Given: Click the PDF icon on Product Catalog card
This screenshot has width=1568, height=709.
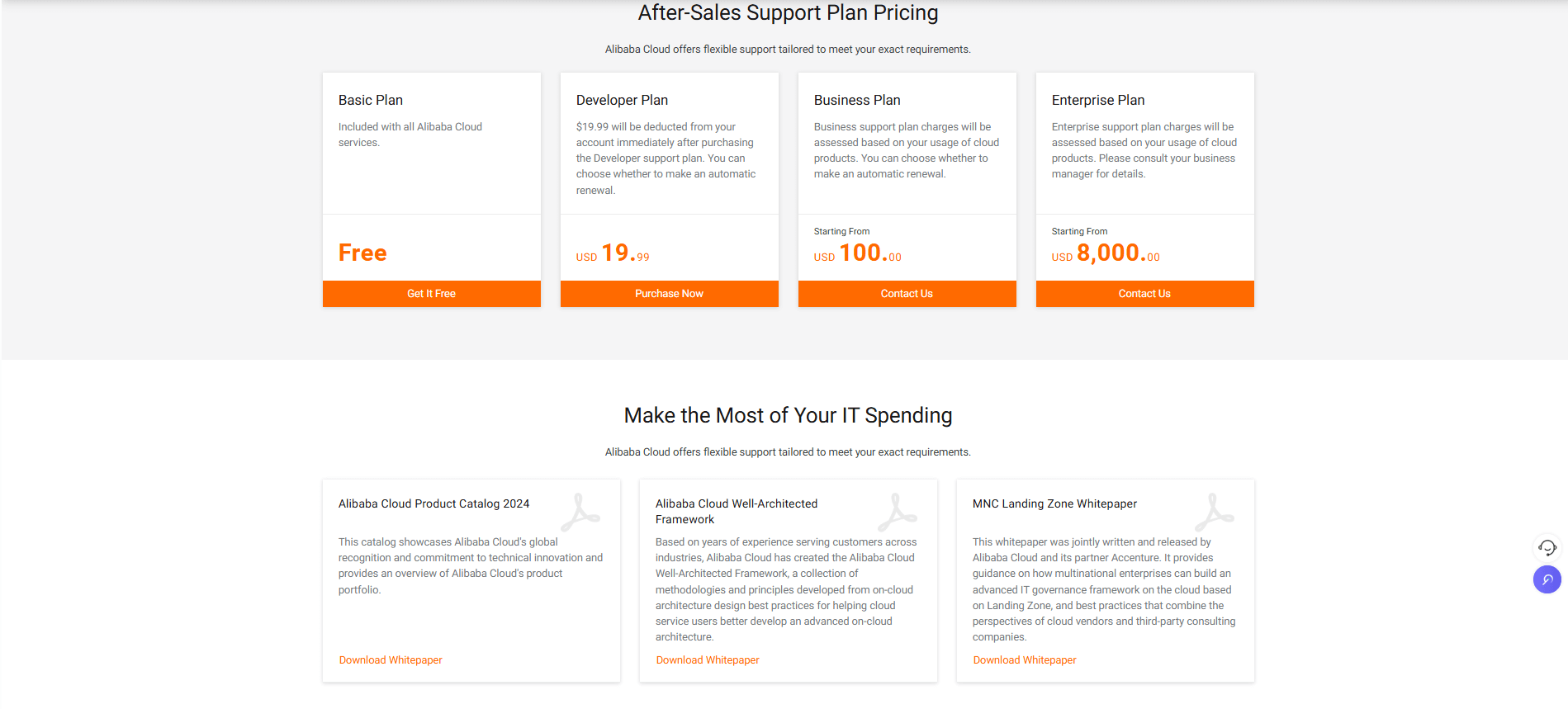Looking at the screenshot, I should click(x=580, y=513).
